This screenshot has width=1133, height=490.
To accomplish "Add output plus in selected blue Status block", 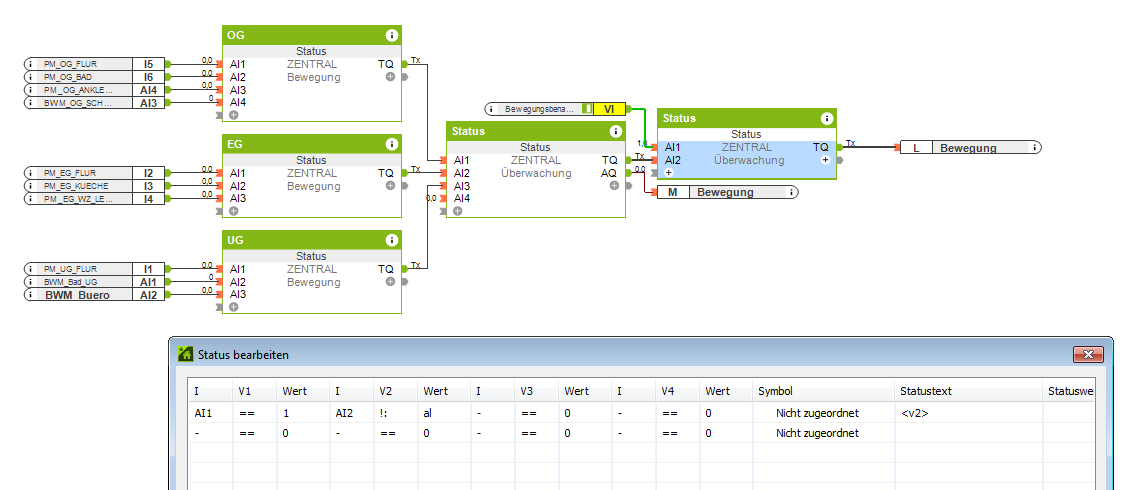I will 825,160.
